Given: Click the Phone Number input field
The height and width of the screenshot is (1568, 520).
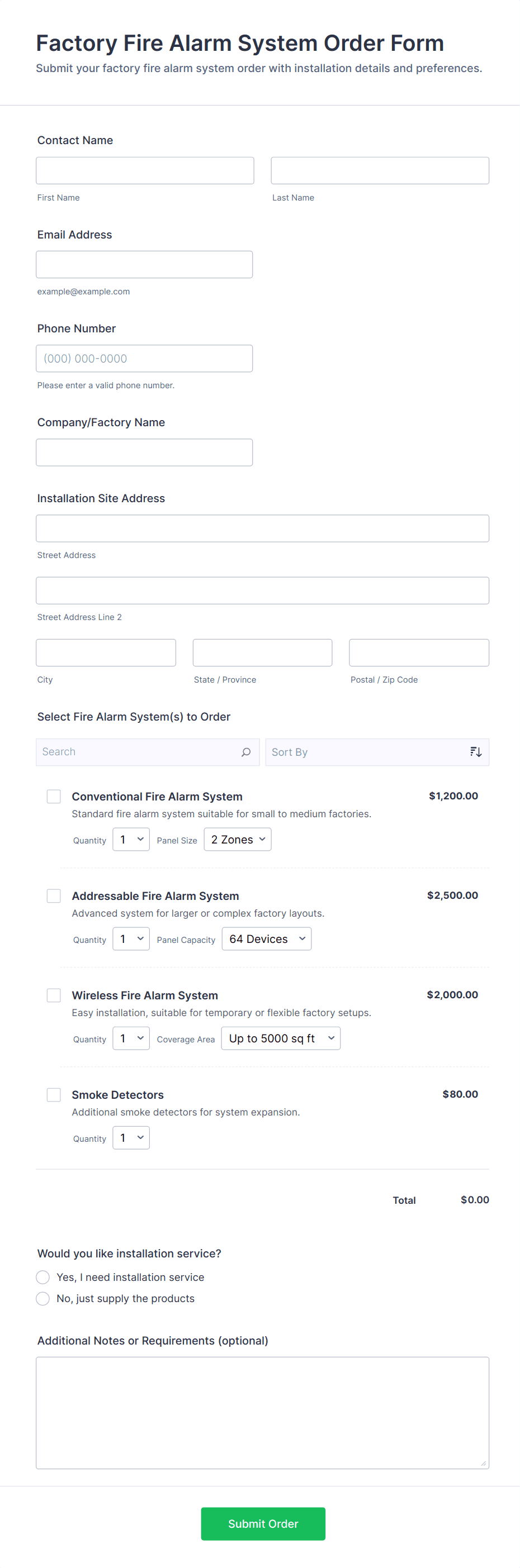Looking at the screenshot, I should 144,358.
